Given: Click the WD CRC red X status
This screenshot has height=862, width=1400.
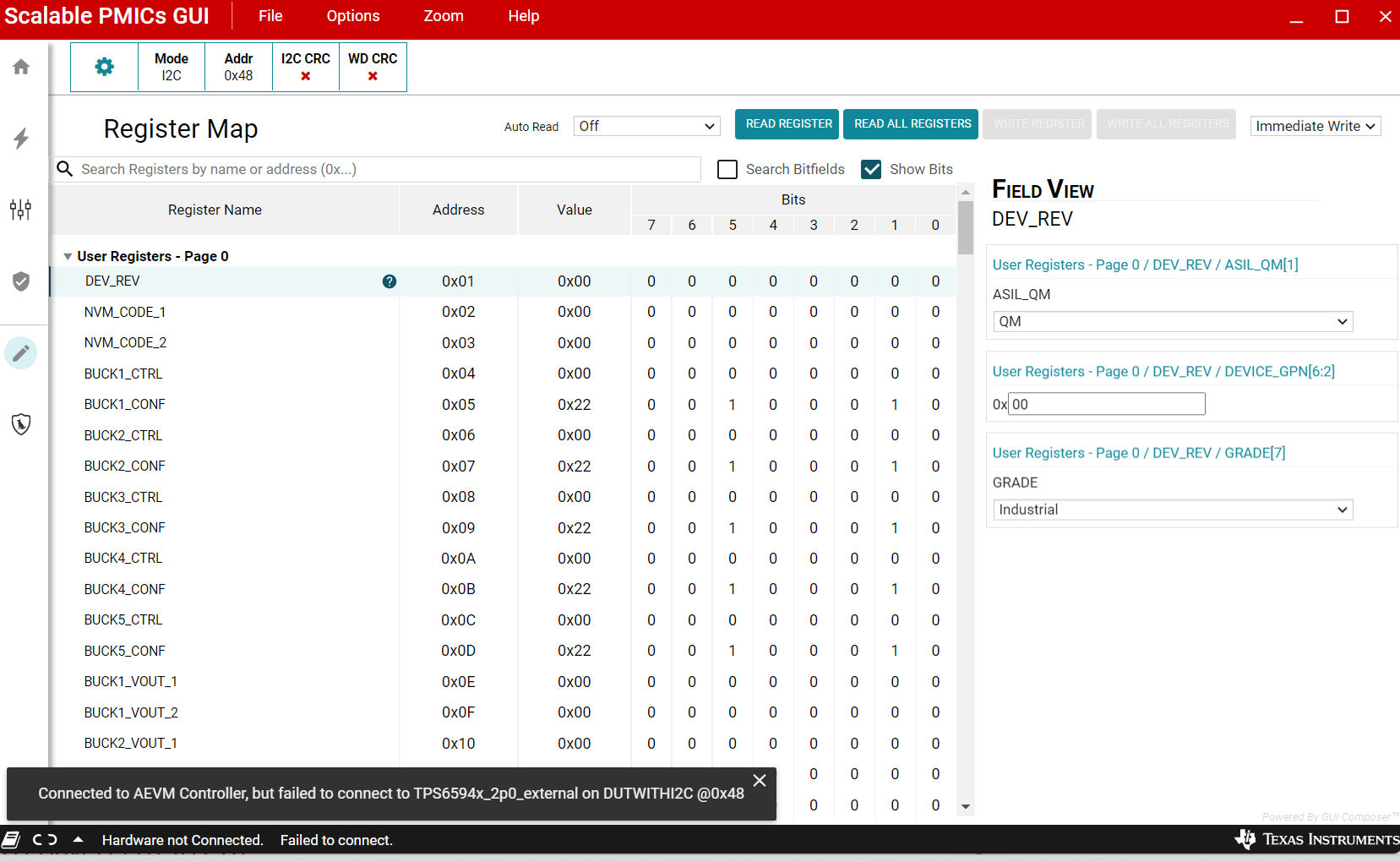Looking at the screenshot, I should pos(373,76).
